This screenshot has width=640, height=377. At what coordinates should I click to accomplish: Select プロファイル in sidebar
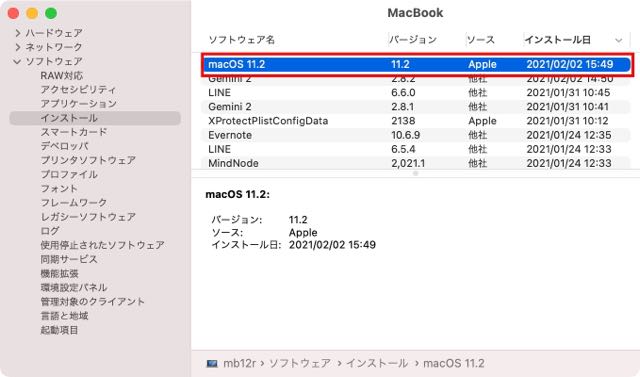tap(69, 174)
